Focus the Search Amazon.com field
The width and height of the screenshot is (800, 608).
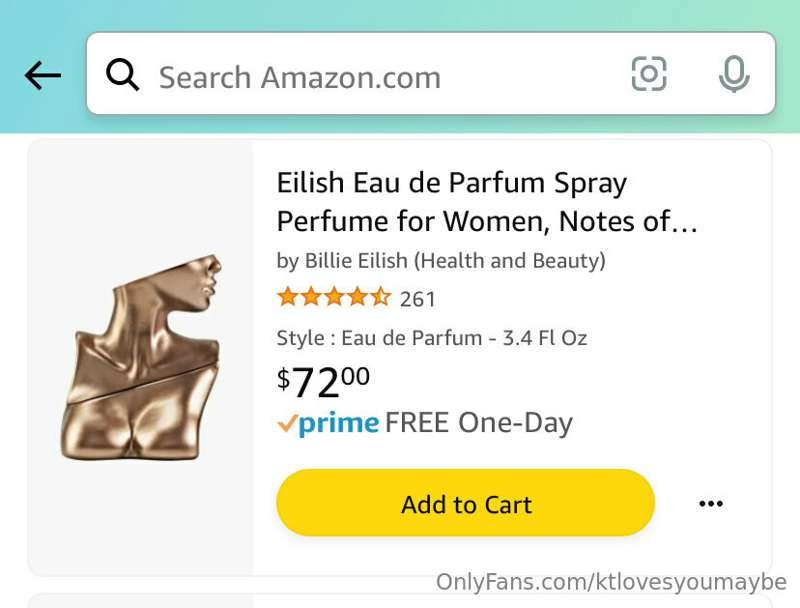pyautogui.click(x=431, y=73)
